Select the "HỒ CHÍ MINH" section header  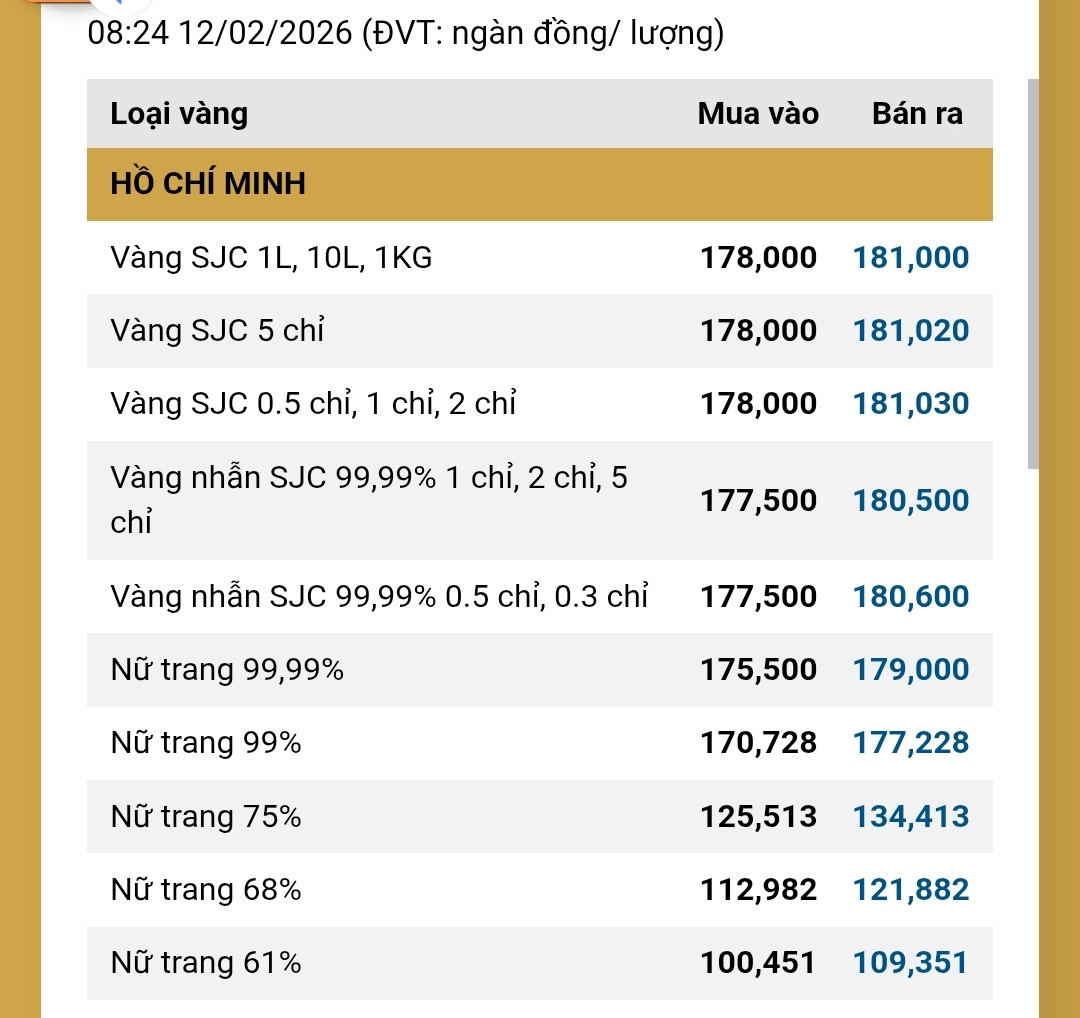pos(208,184)
